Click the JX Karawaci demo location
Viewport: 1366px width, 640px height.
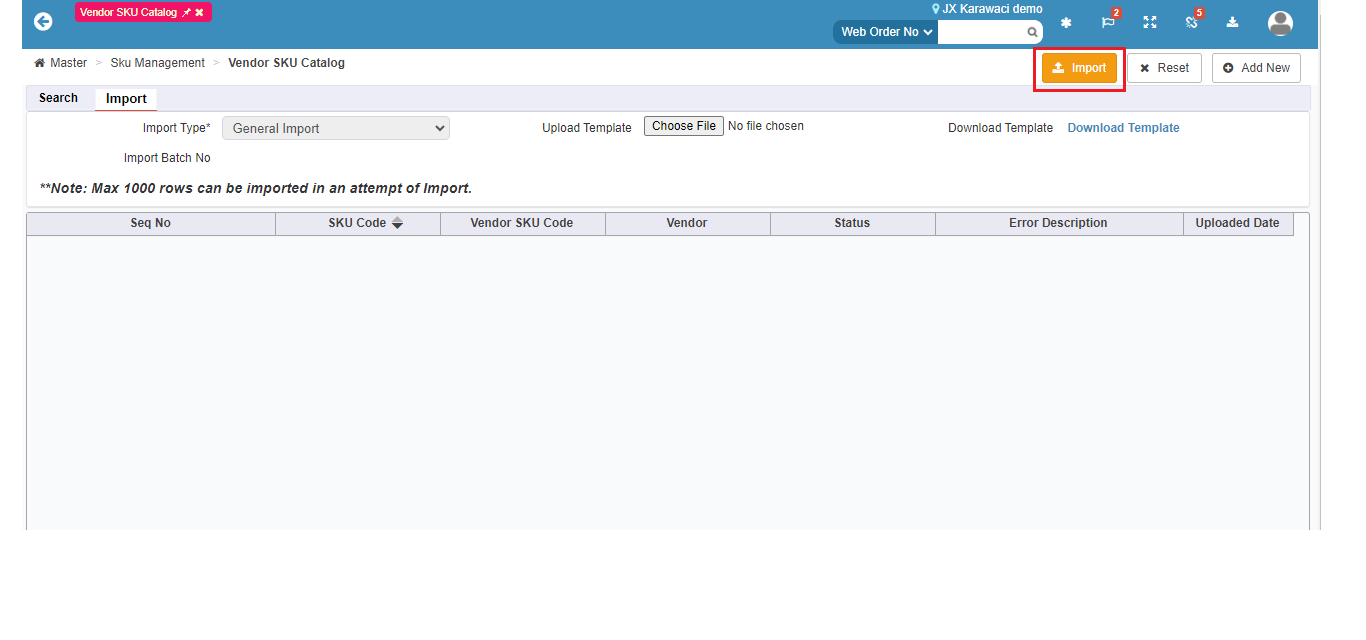(x=987, y=9)
